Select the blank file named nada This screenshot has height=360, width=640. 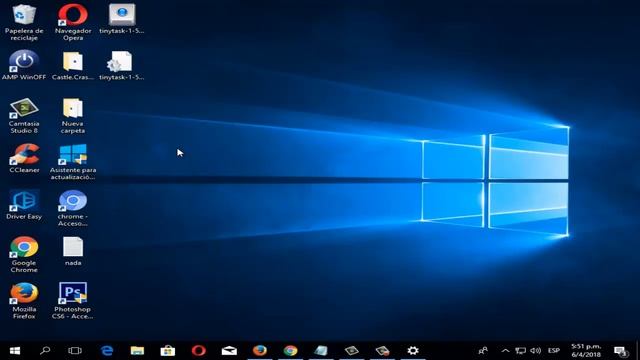tap(73, 251)
